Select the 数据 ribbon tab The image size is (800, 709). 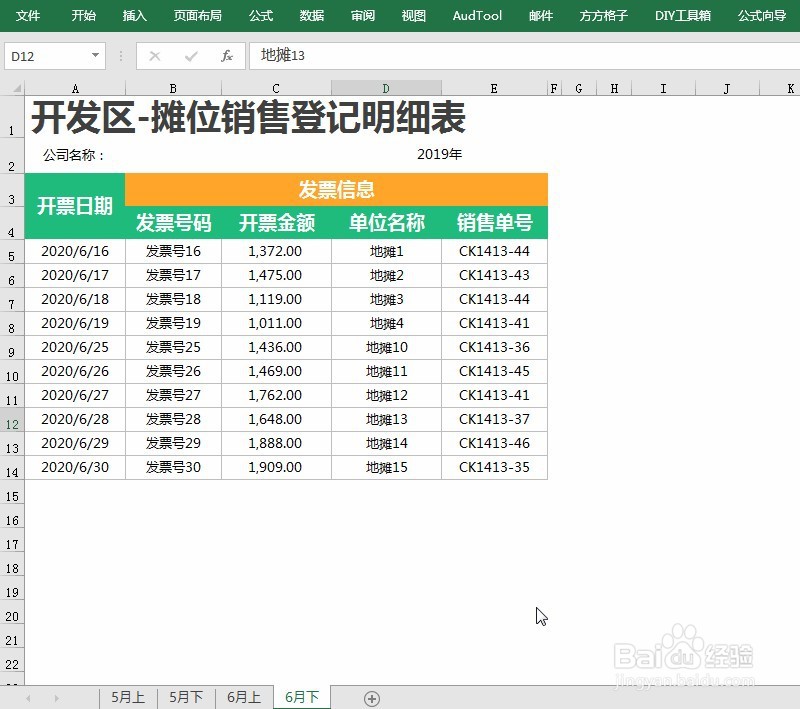[x=310, y=15]
